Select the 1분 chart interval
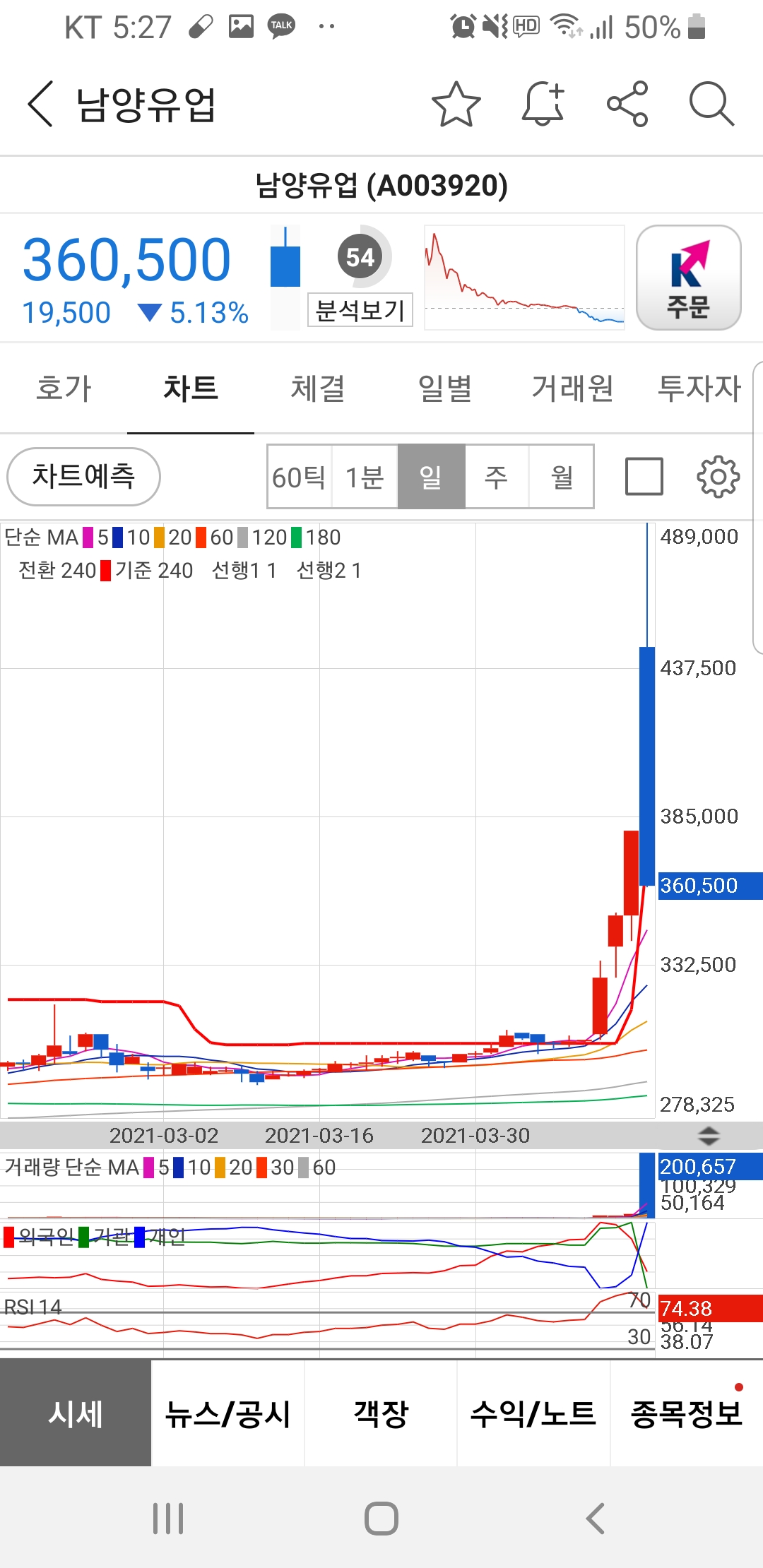This screenshot has width=763, height=1568. click(x=365, y=477)
